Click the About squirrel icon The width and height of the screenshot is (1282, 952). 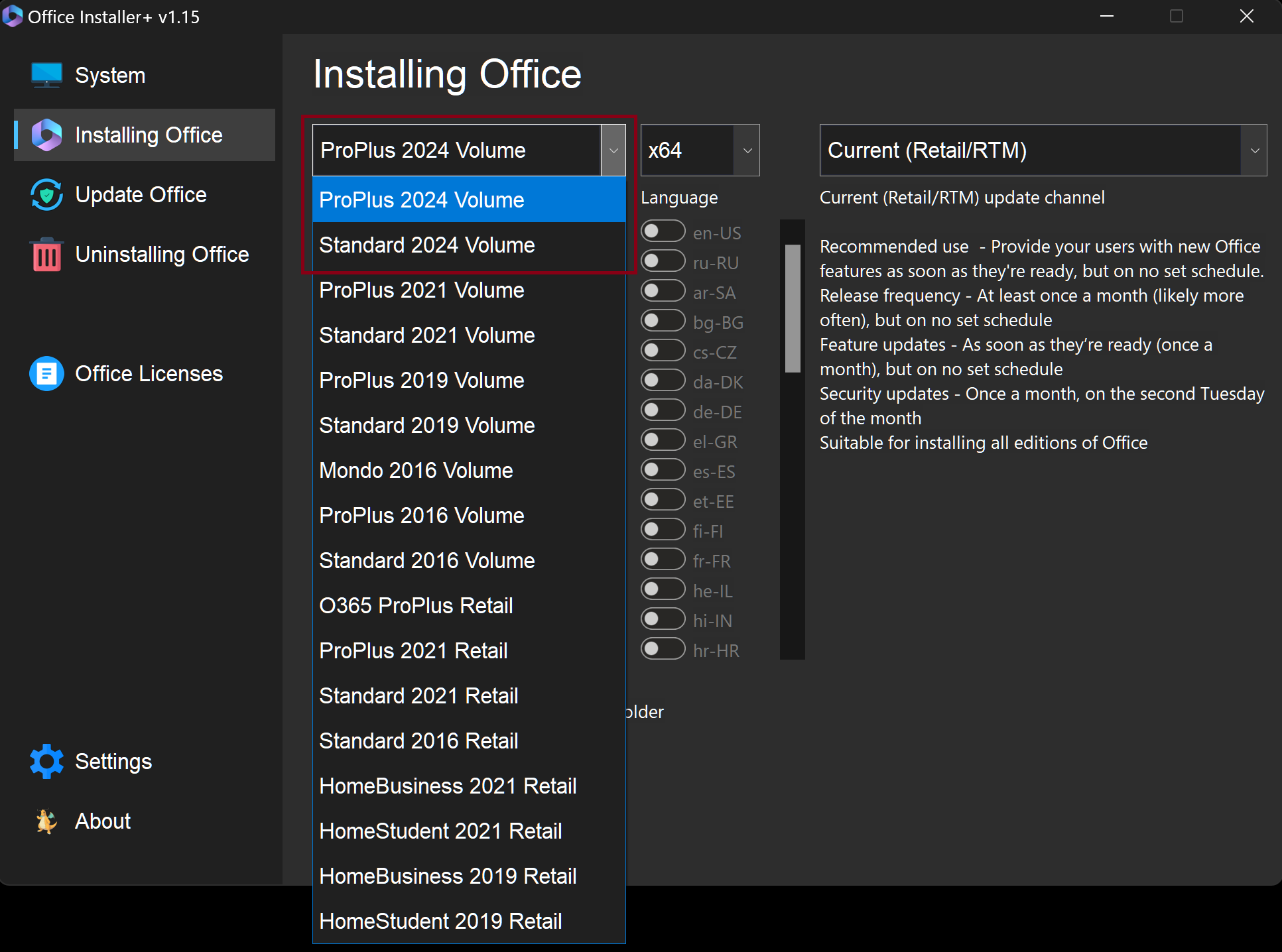pyautogui.click(x=46, y=821)
